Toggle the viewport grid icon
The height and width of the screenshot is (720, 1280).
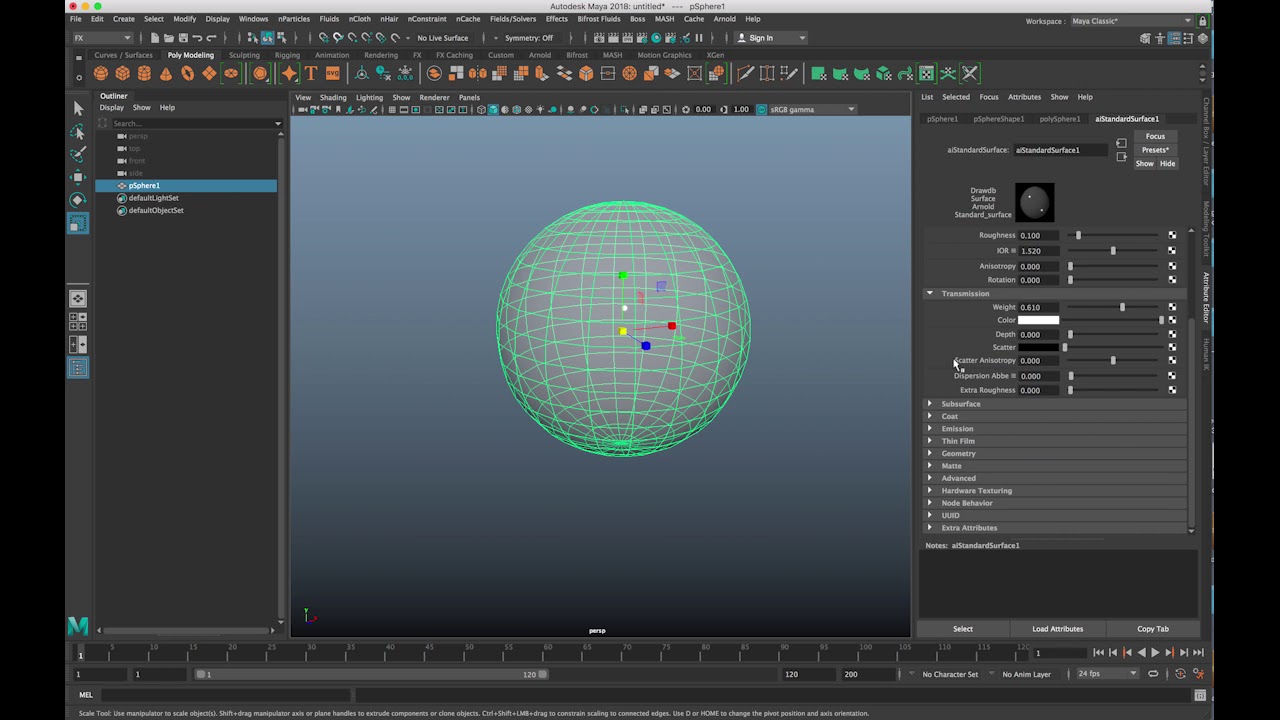click(x=392, y=109)
